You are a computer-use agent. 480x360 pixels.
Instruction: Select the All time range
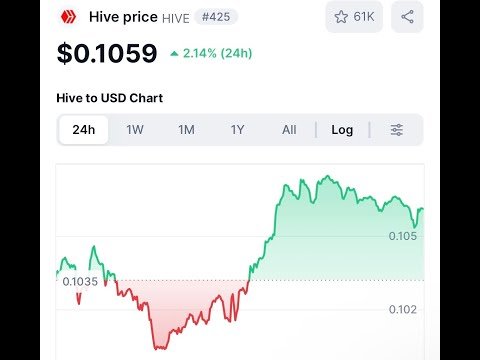pyautogui.click(x=289, y=130)
